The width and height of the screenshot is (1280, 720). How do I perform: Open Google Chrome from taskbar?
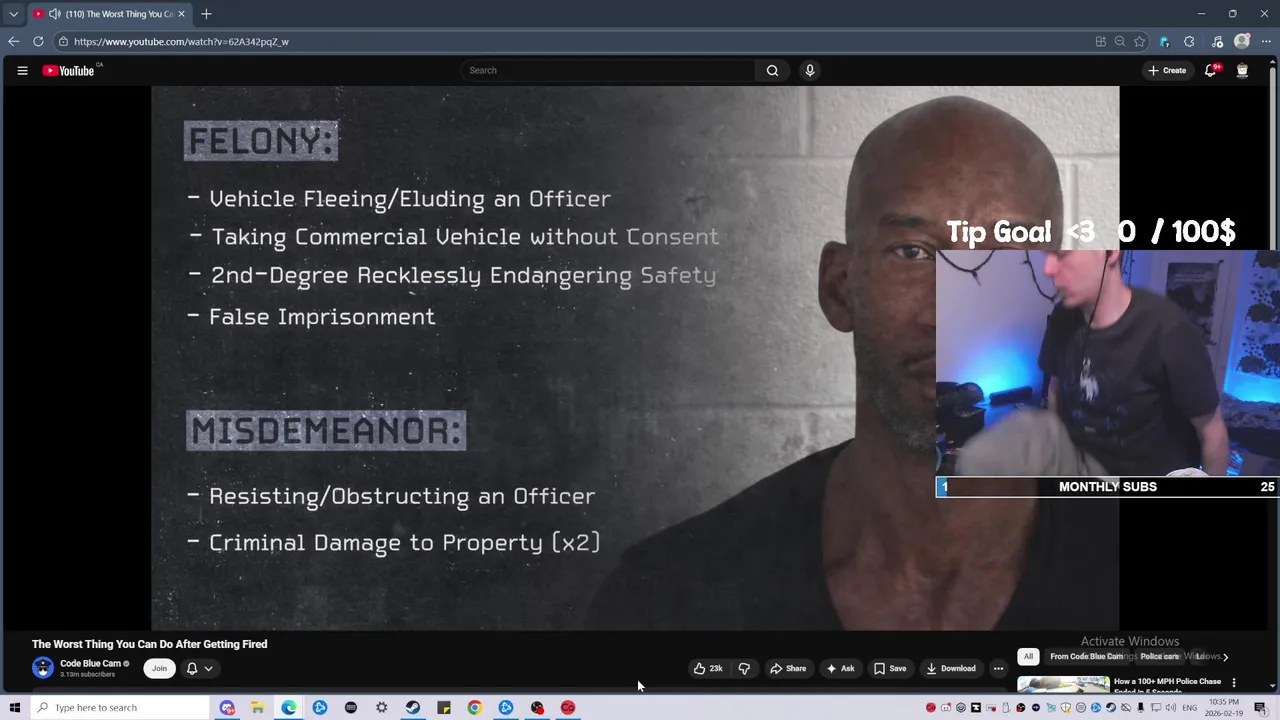coord(474,708)
